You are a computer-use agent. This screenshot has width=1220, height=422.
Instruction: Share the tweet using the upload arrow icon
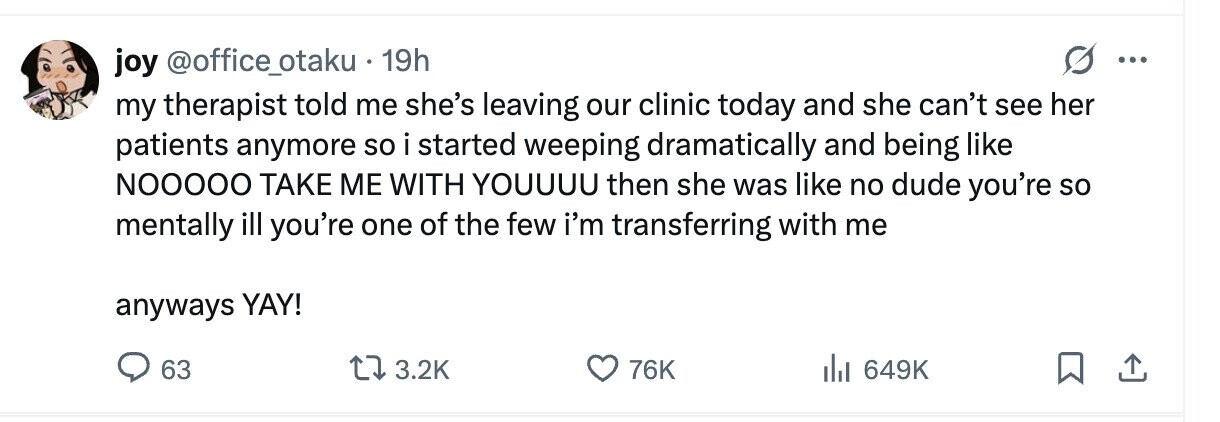click(1131, 369)
